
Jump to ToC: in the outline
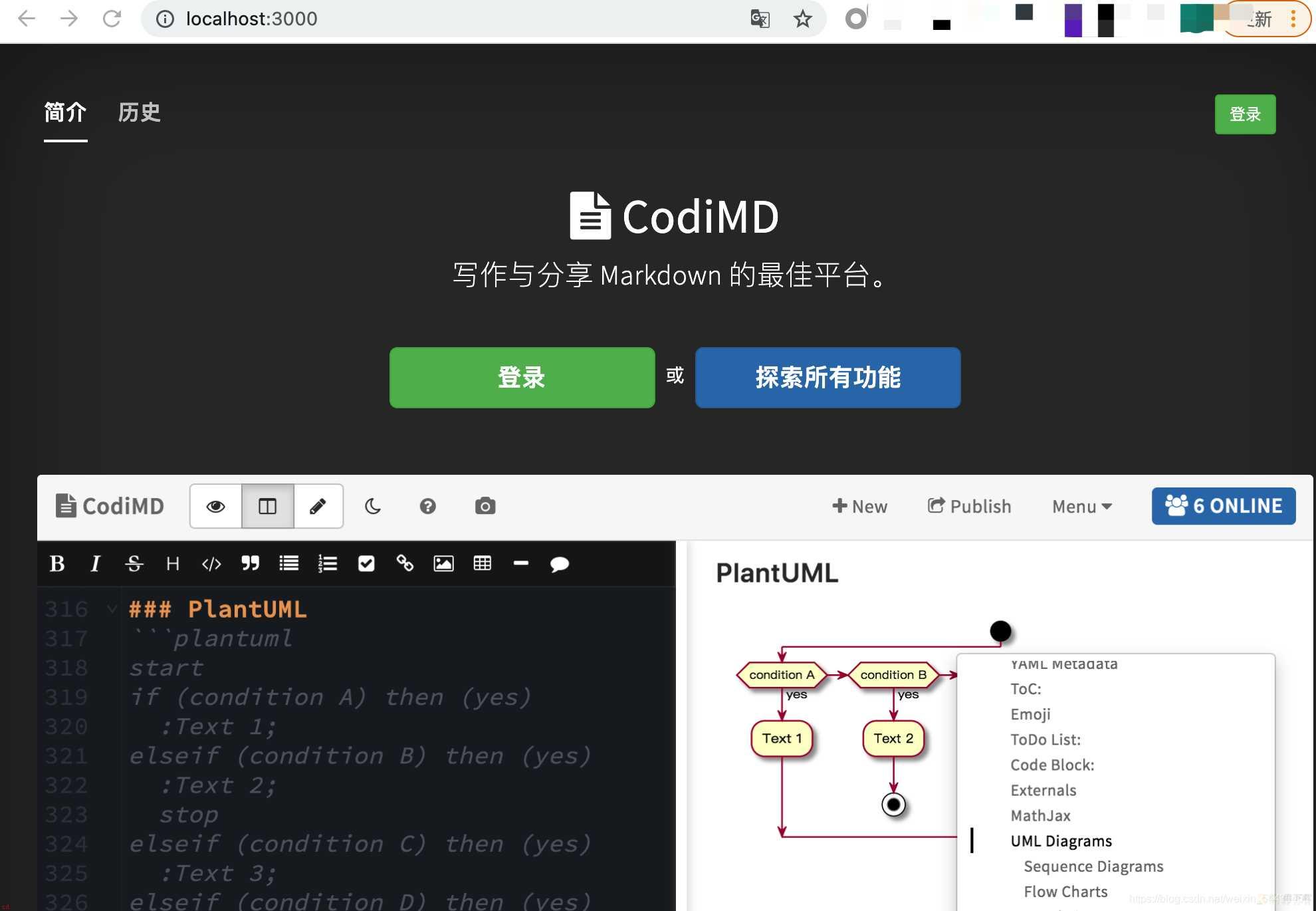tap(1026, 689)
